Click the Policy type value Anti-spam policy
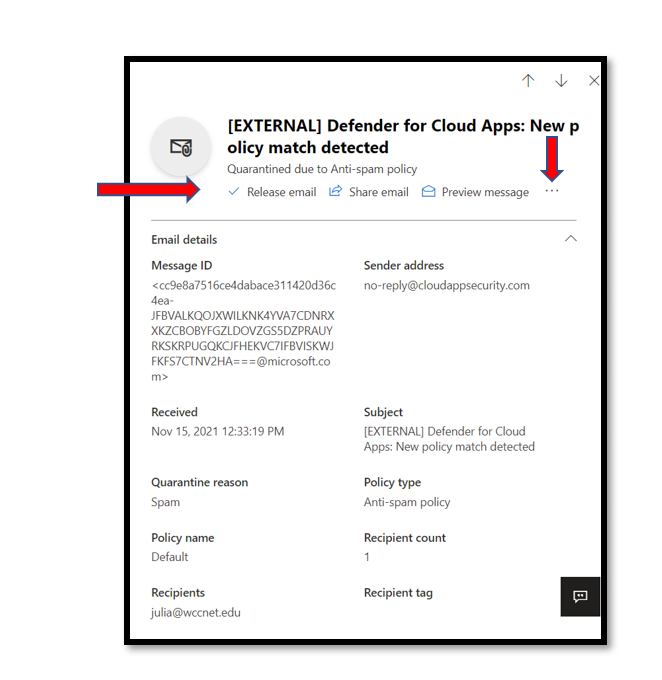Screen dimensions: 662x680 407,502
